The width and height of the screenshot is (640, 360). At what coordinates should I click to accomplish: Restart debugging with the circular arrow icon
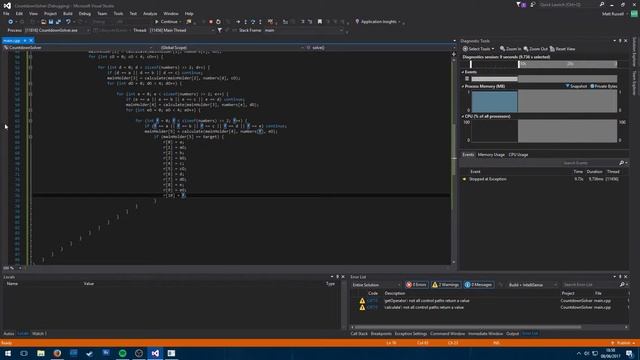click(218, 22)
